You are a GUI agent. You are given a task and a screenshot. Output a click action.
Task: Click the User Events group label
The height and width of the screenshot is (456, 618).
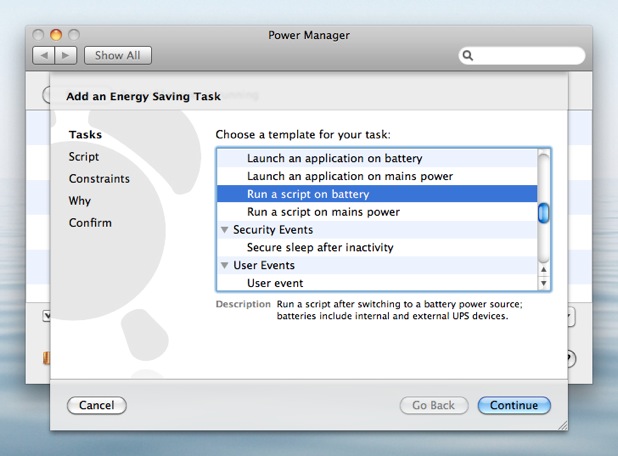tap(264, 265)
